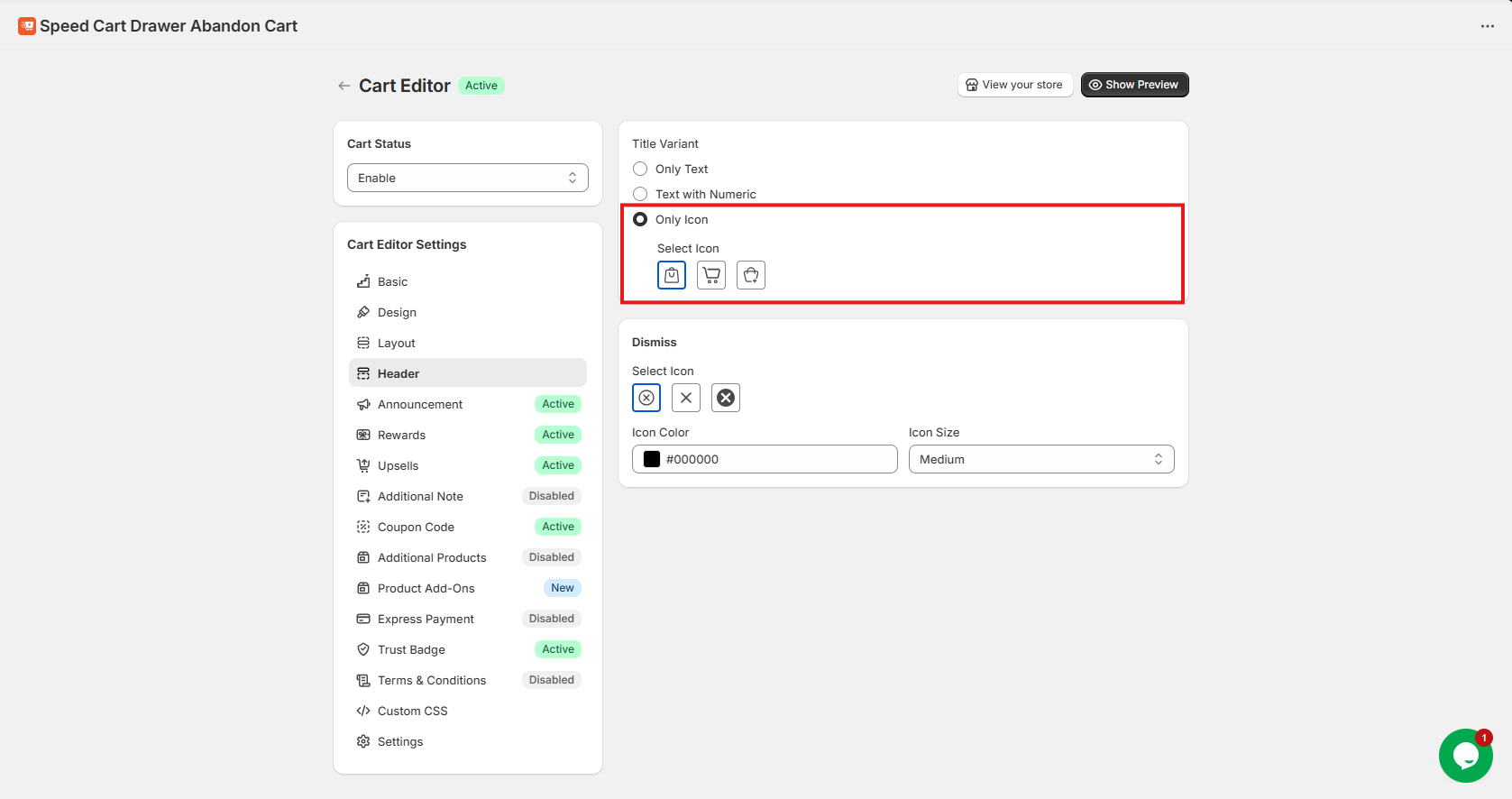
Task: Click View your store button
Action: click(1014, 85)
